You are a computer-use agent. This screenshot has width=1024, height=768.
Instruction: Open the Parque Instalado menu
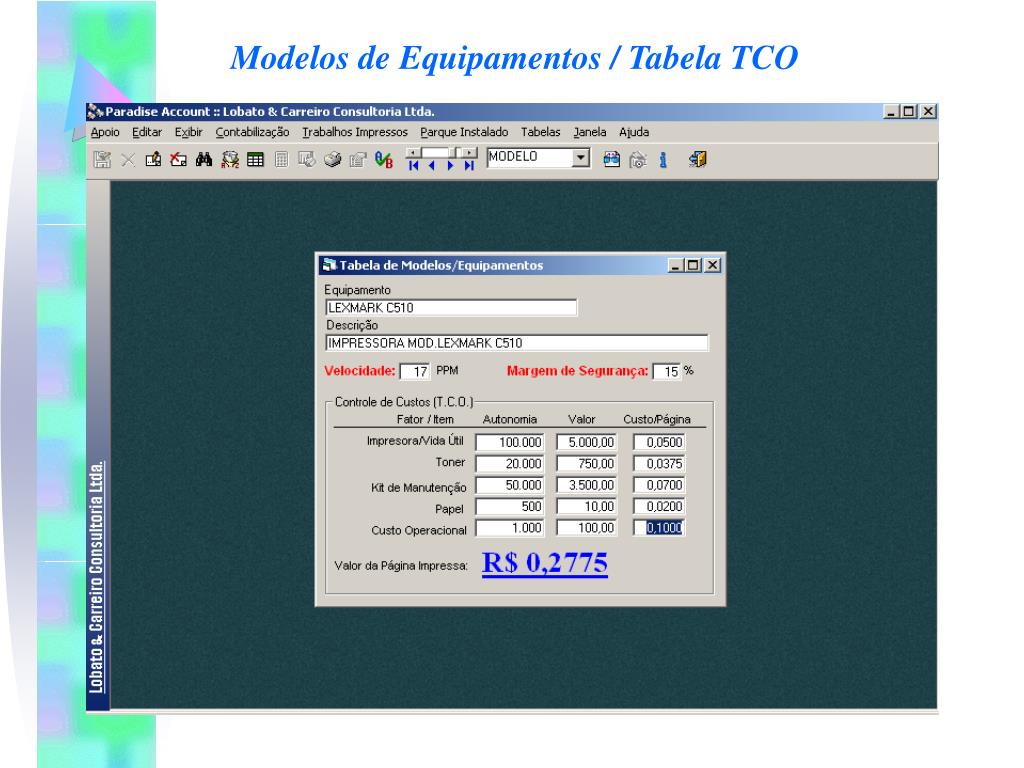click(464, 132)
